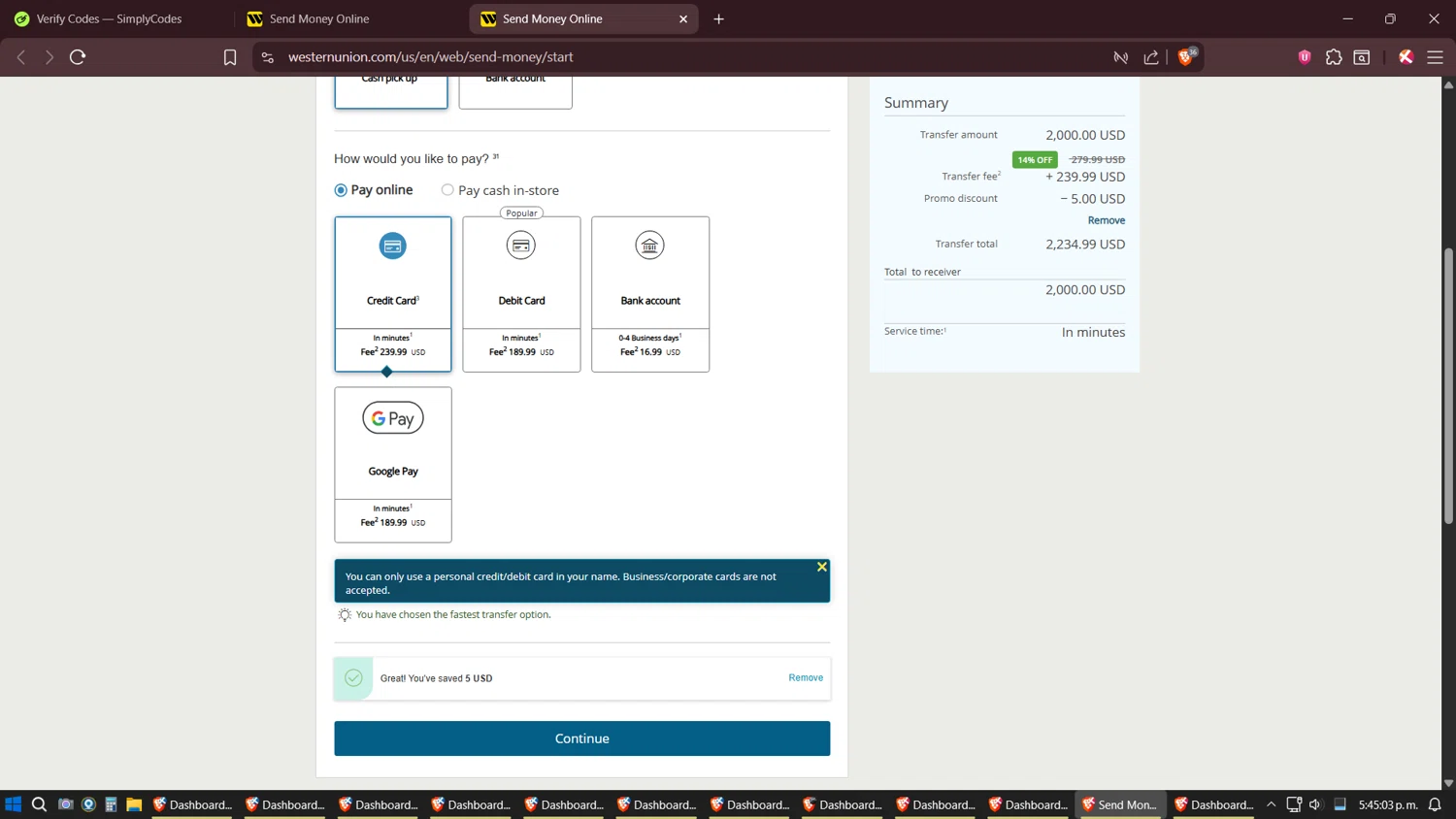
Task: Pick the Bank account payment method card
Action: click(x=650, y=294)
